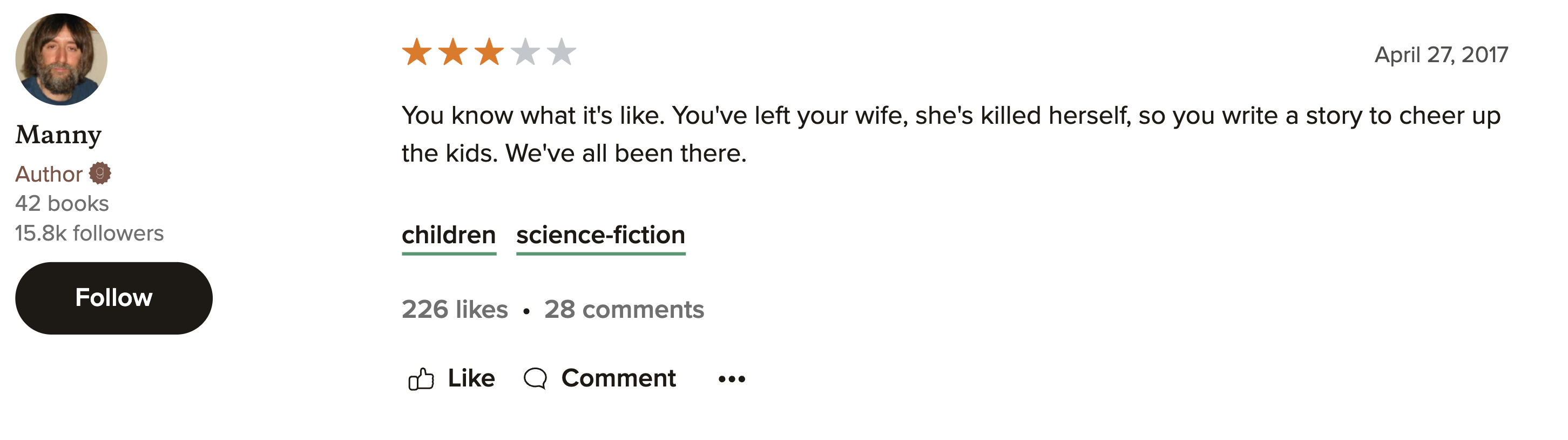
Task: Open Manny's profile picture
Action: [x=61, y=59]
